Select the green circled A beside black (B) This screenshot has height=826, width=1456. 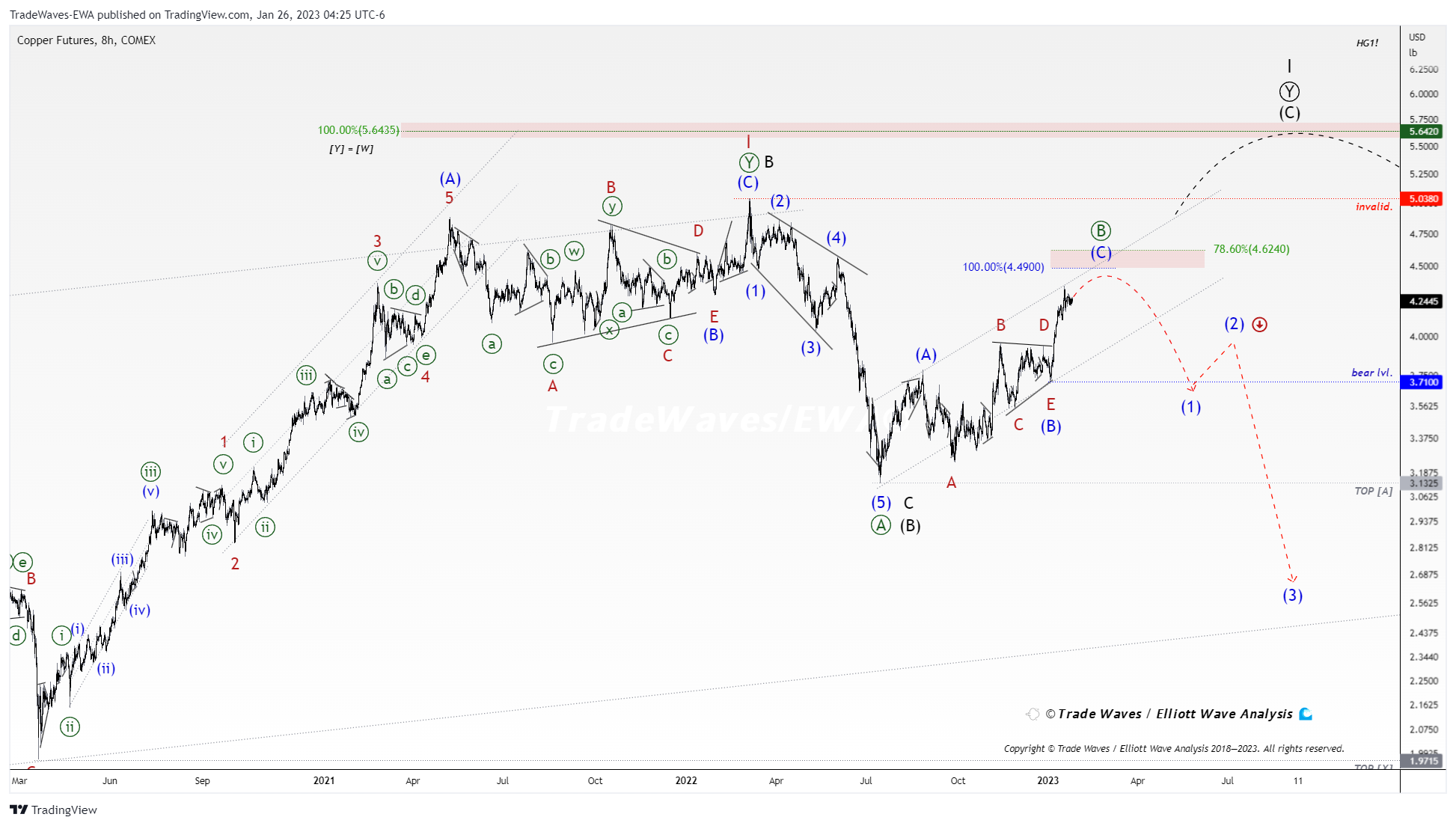pos(881,525)
